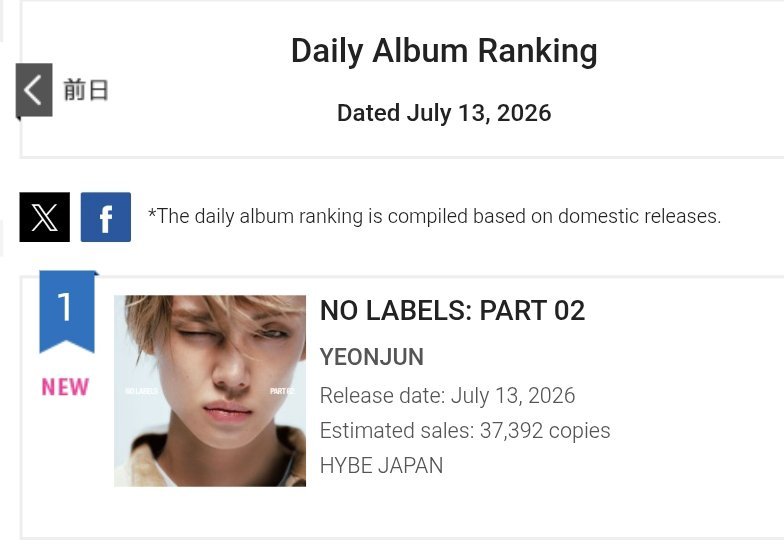Click the previous day back arrow icon
Viewport: 784px width, 545px height.
(34, 90)
